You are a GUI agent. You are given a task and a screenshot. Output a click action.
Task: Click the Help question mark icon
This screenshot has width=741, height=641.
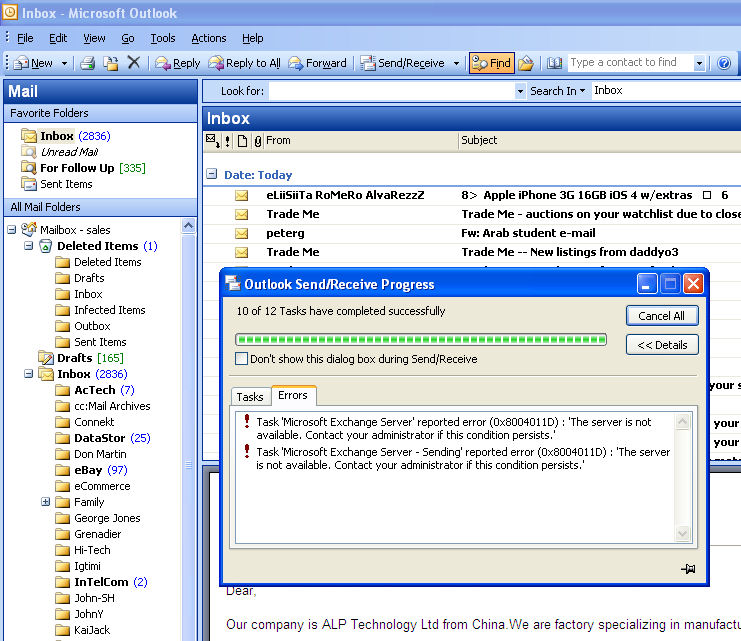724,63
